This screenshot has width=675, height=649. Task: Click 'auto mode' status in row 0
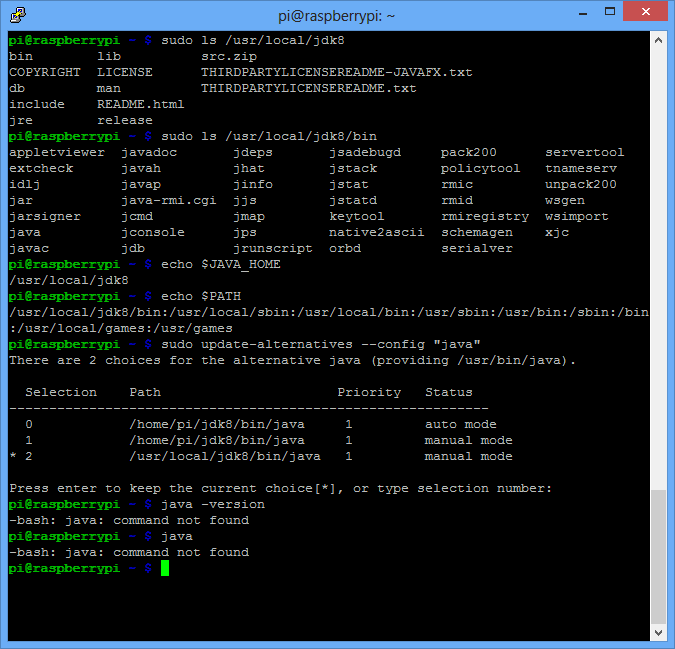[x=461, y=424]
